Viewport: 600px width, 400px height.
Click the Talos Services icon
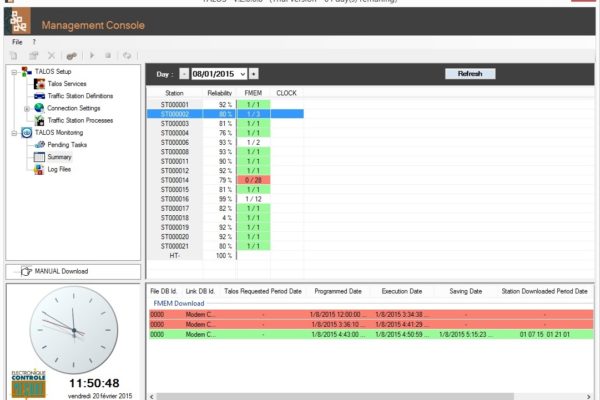click(x=39, y=84)
